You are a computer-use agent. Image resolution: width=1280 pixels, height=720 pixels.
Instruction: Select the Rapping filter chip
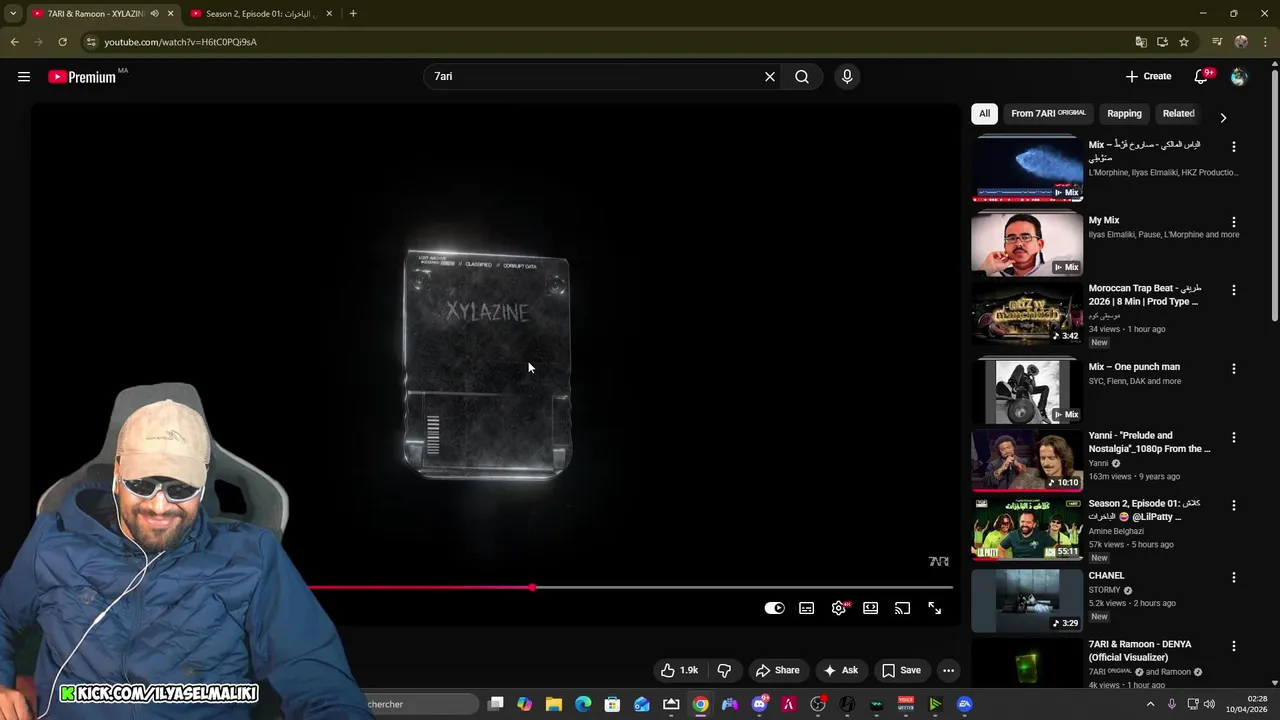coord(1124,113)
